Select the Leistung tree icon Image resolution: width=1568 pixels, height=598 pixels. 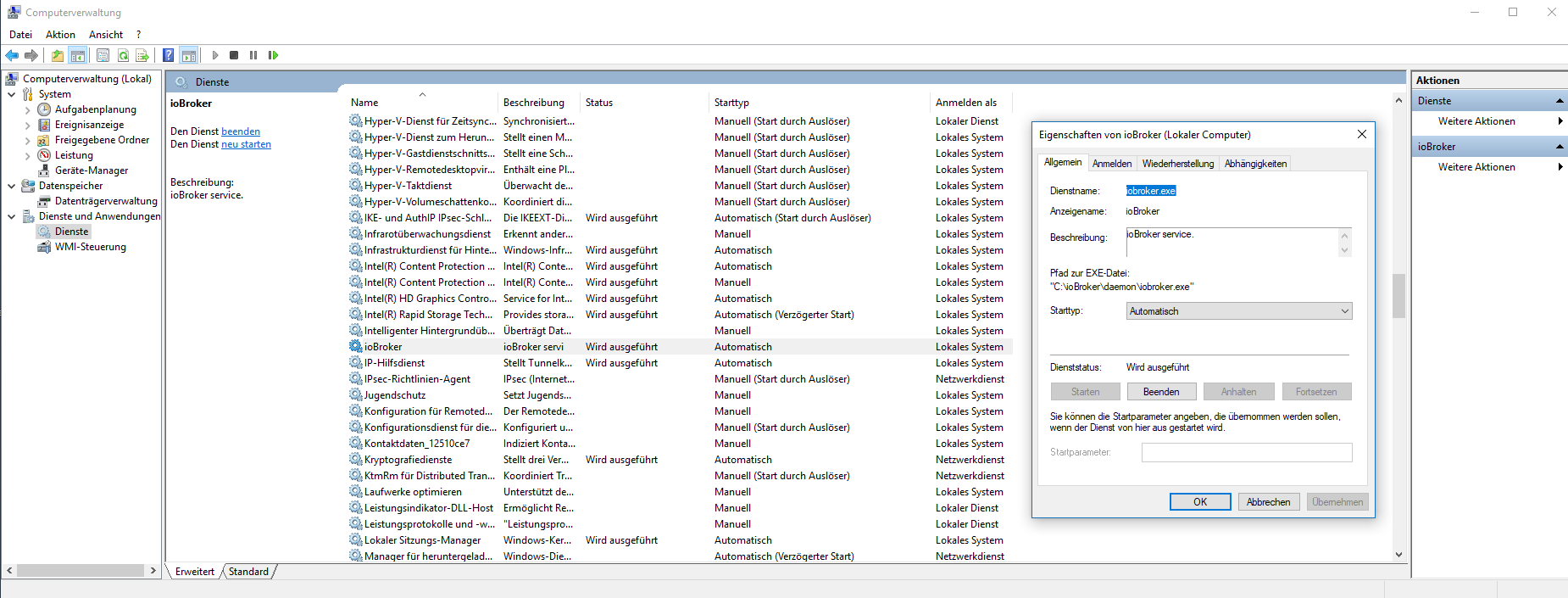[44, 155]
